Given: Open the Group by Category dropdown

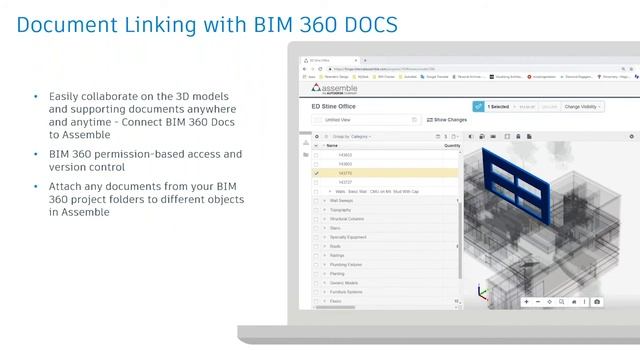Looking at the screenshot, I should pos(352,136).
